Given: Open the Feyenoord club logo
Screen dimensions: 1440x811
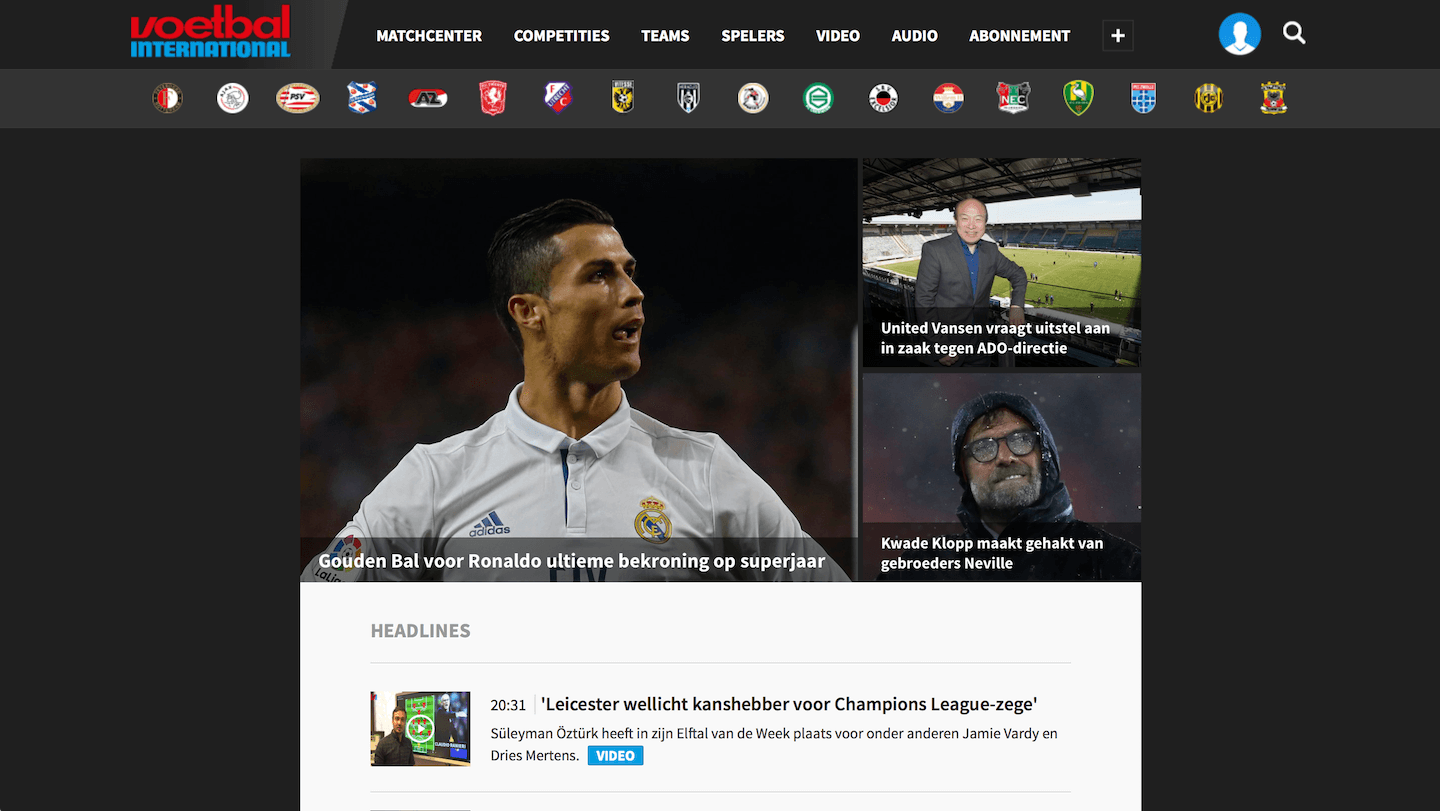Looking at the screenshot, I should point(168,98).
